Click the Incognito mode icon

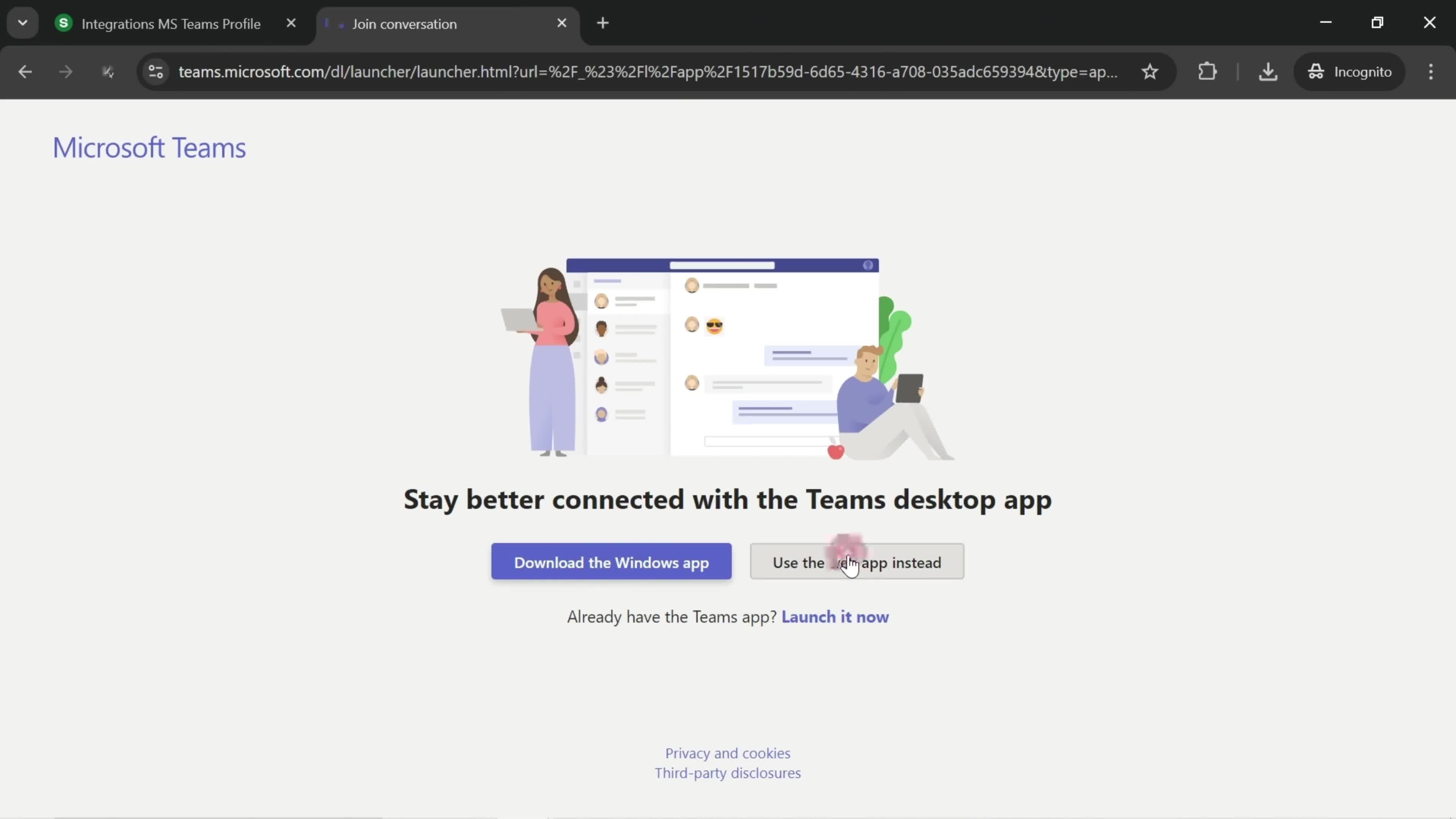1316,71
